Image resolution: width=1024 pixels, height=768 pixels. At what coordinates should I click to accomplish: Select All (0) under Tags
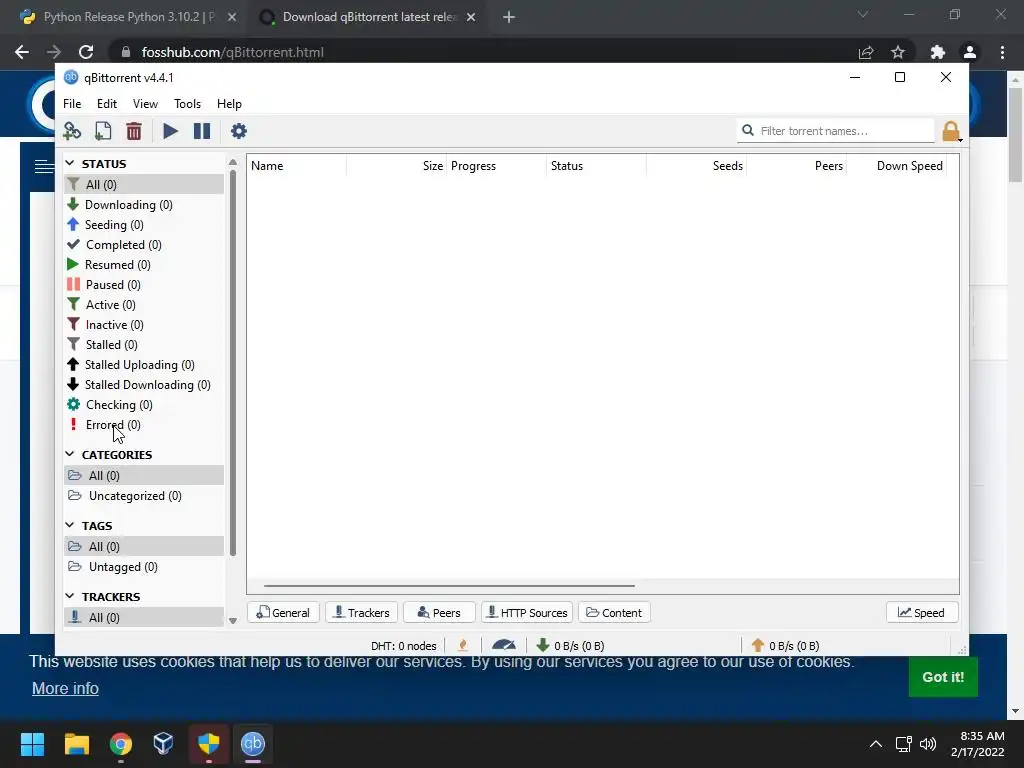click(x=144, y=547)
